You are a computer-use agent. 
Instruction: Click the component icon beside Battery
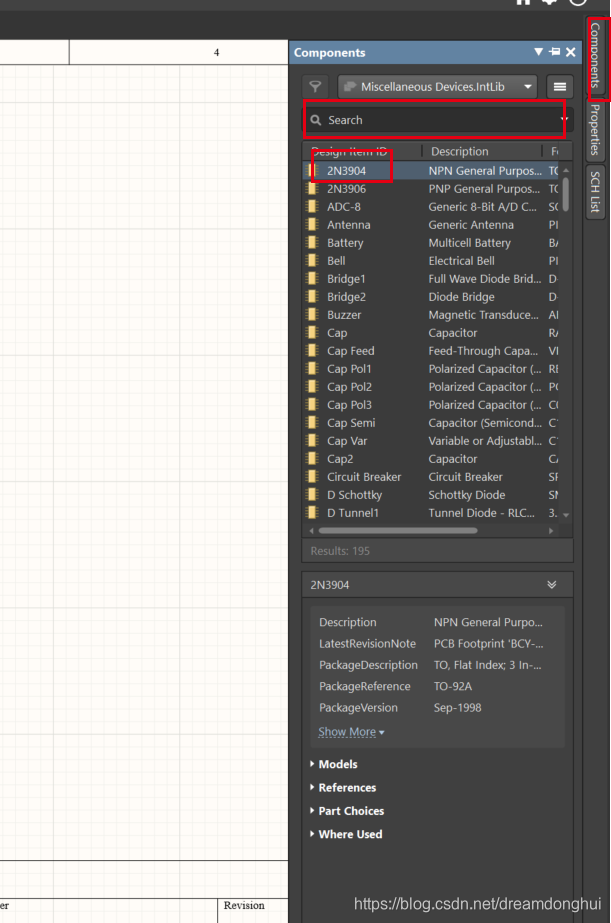click(312, 243)
